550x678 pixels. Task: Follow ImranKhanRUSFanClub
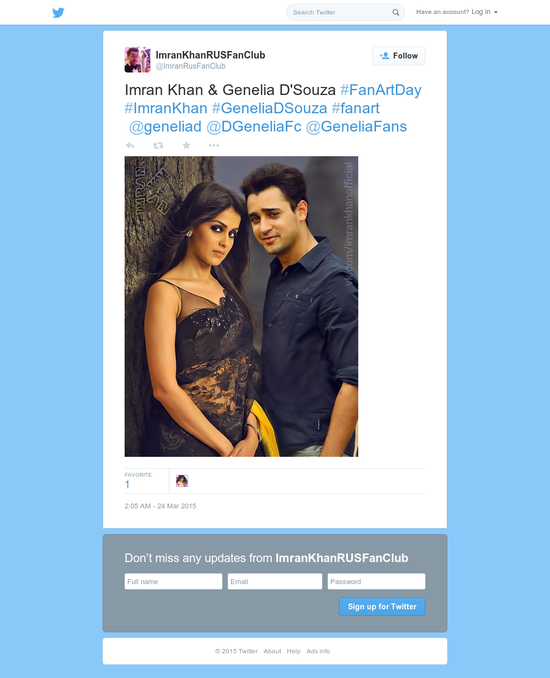pyautogui.click(x=399, y=56)
